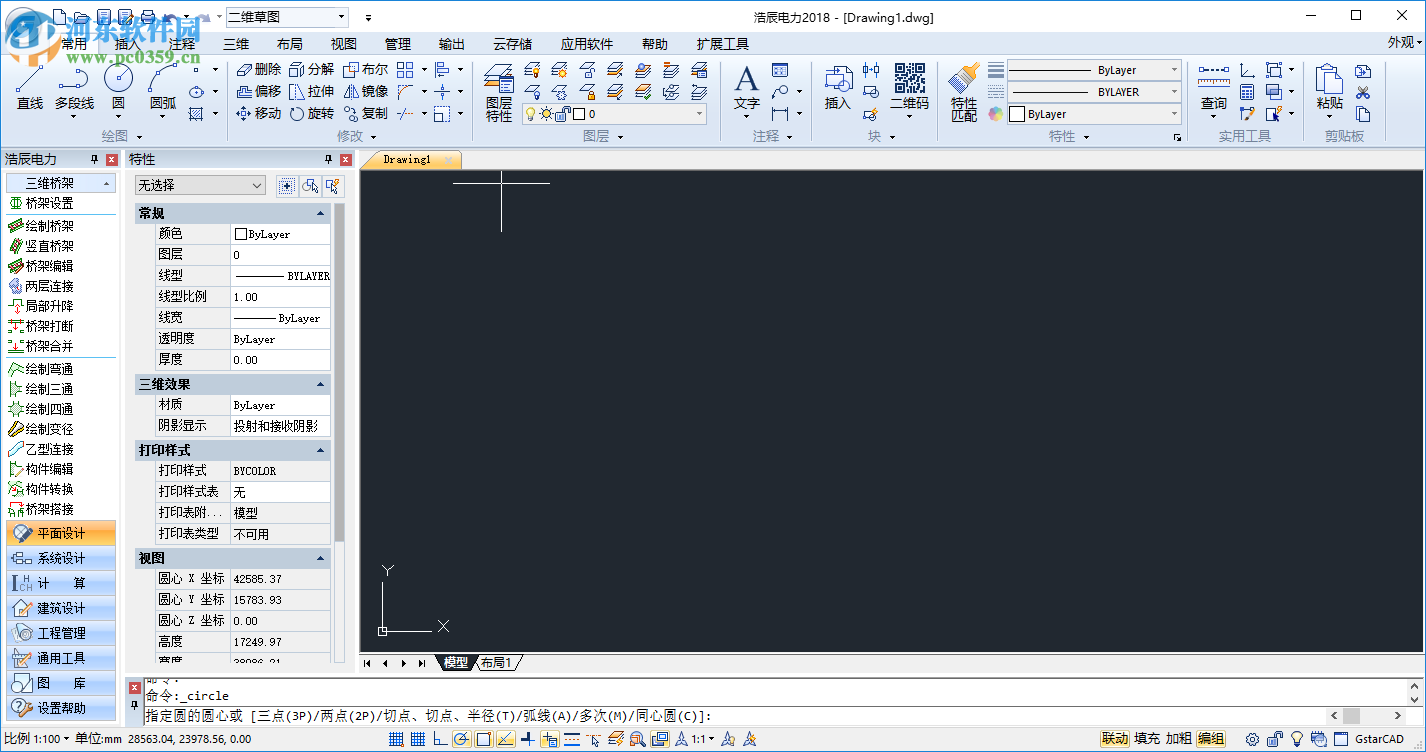1426x752 pixels.
Task: Open the 平面设计 module button
Action: 61,533
